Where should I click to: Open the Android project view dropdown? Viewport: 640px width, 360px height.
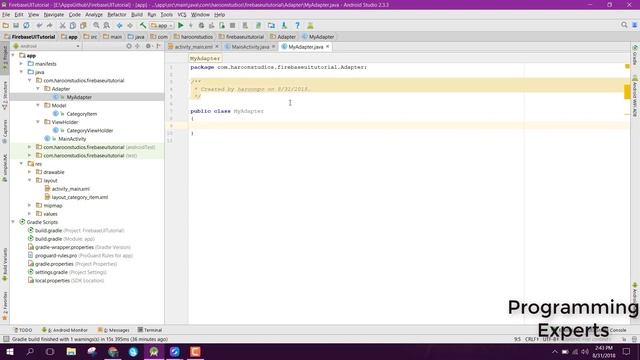(46, 46)
